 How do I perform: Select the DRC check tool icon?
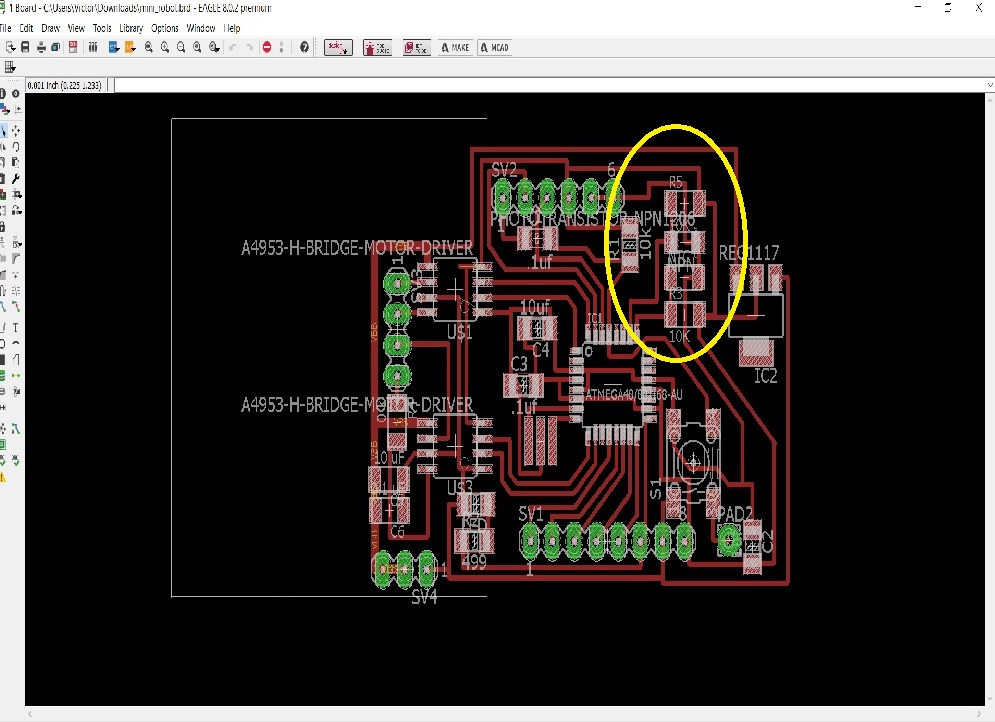pos(16,460)
